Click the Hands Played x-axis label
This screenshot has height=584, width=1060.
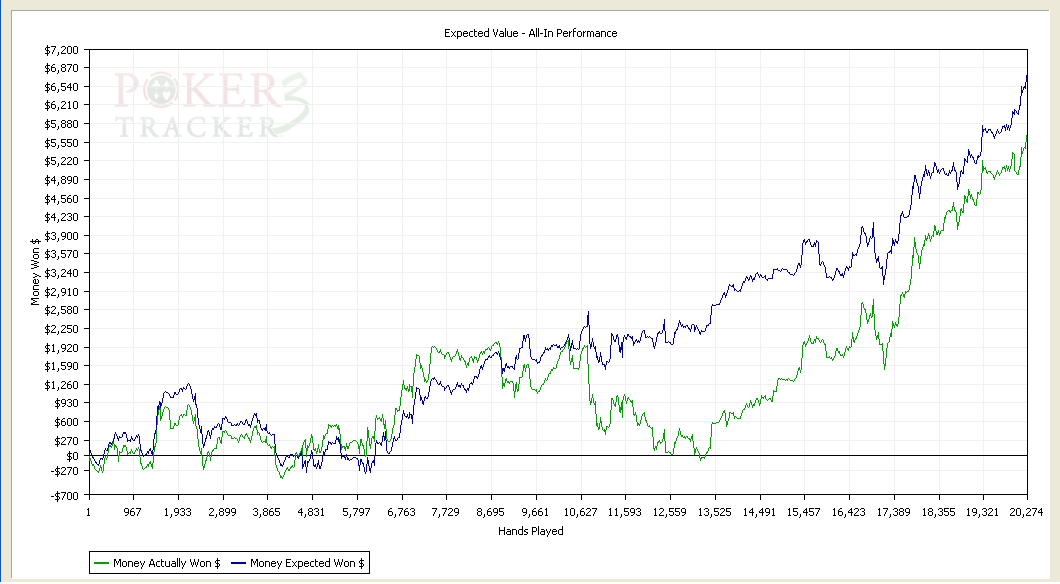tap(530, 531)
